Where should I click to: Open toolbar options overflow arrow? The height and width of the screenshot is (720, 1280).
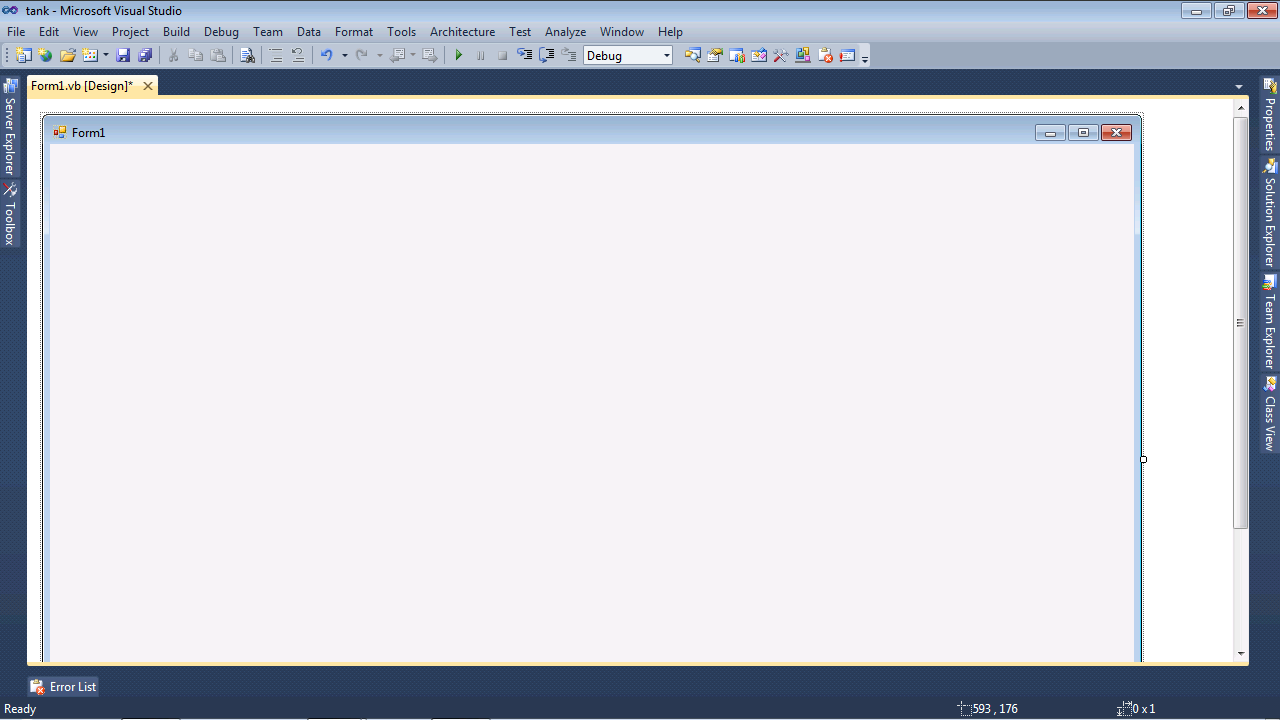click(865, 58)
